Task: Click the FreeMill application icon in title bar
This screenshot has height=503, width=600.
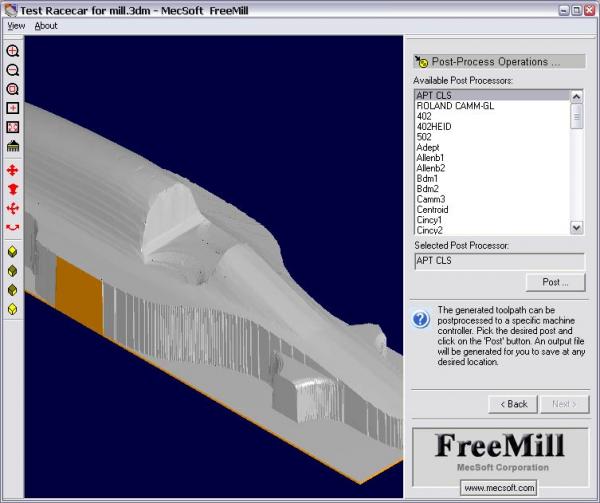Action: pyautogui.click(x=10, y=10)
